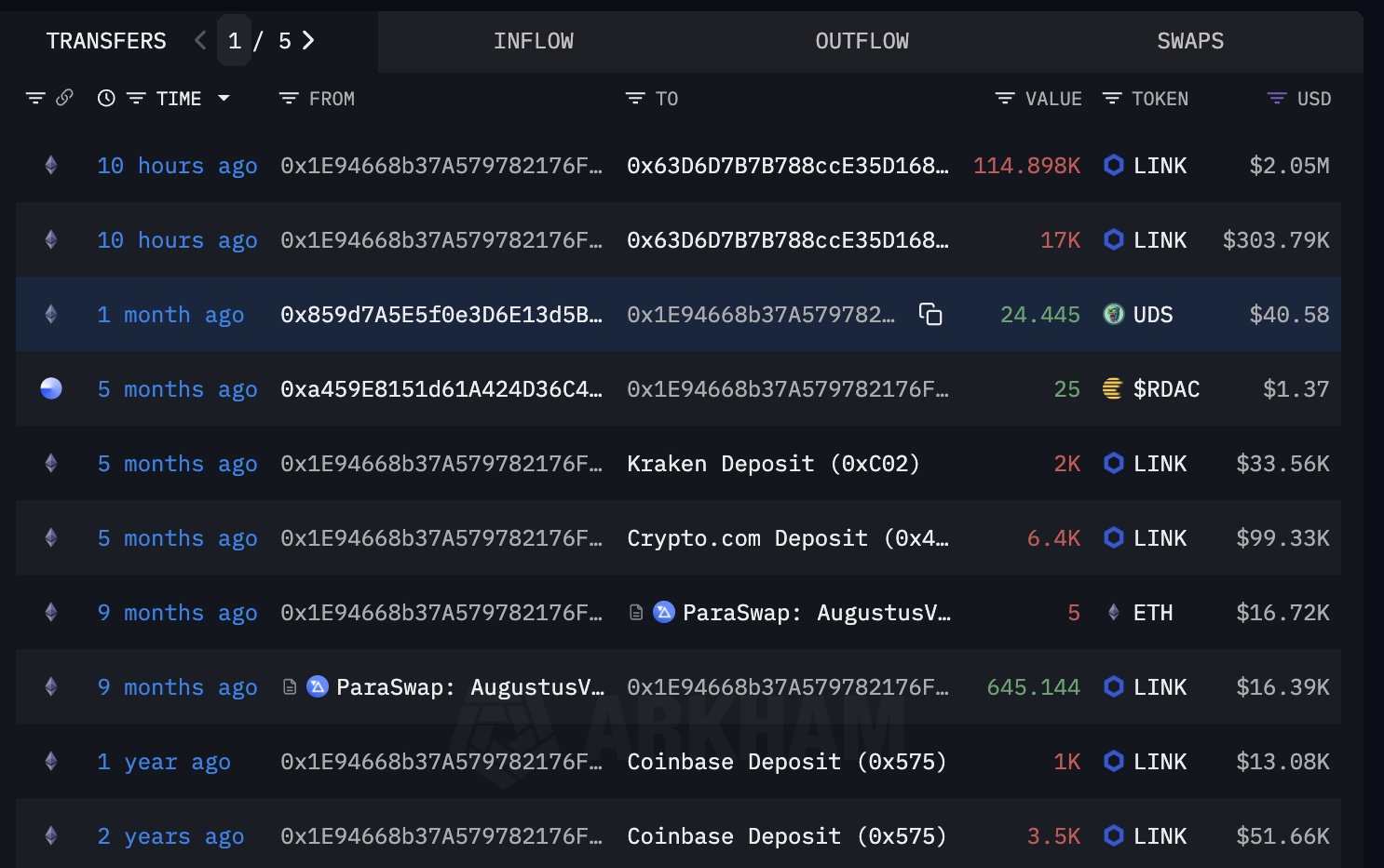Click the ParaSwap logo in the TO column

tap(664, 613)
